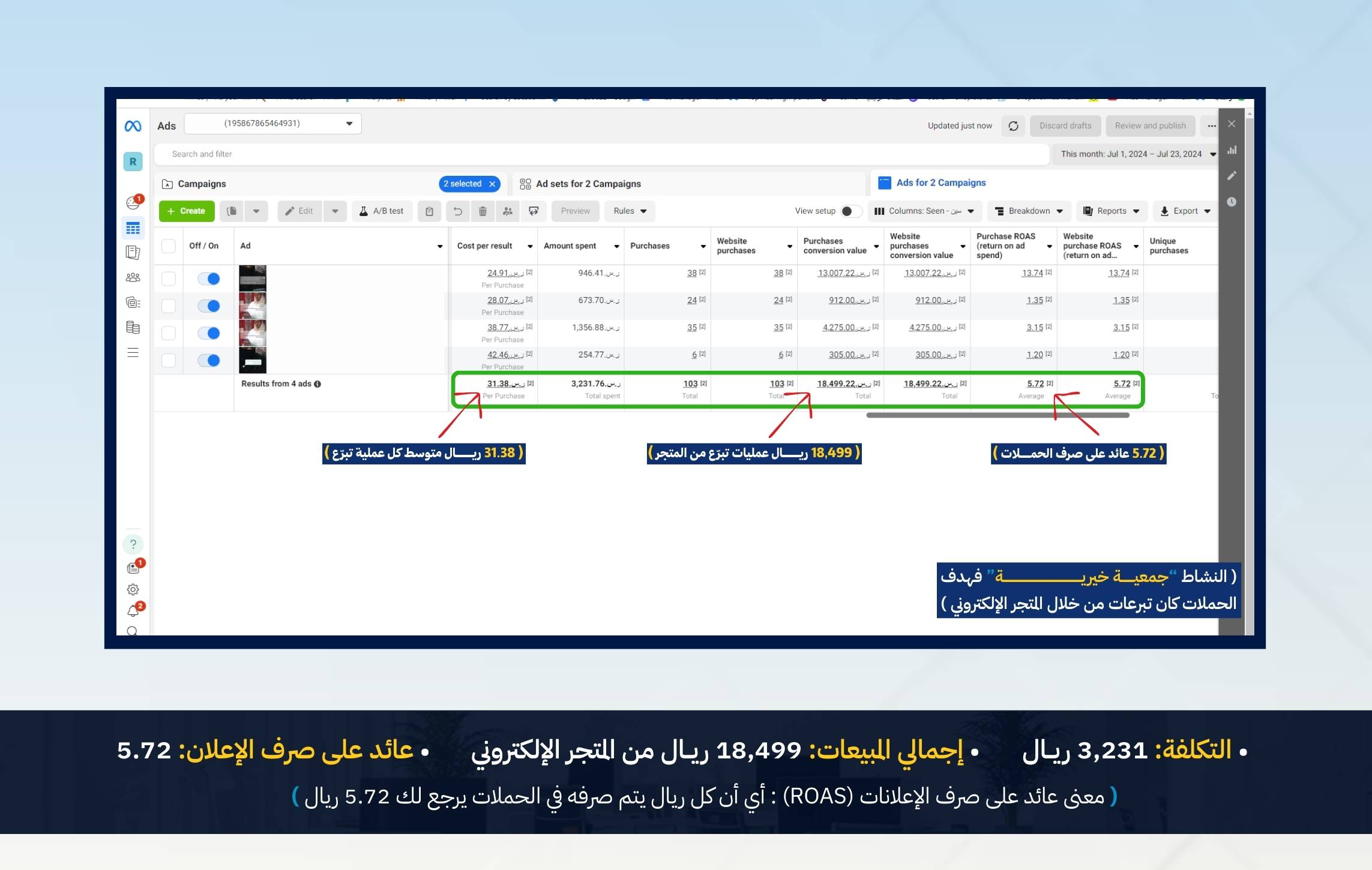Open the Columns: Seen dropdown
This screenshot has width=1372, height=870.
[924, 211]
